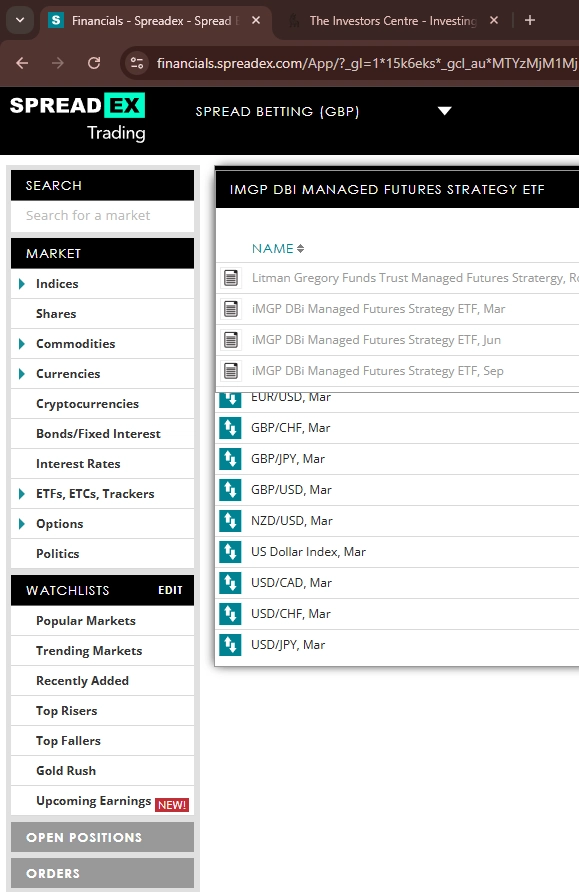
Task: Open the Shares market
Action: [x=102, y=314]
